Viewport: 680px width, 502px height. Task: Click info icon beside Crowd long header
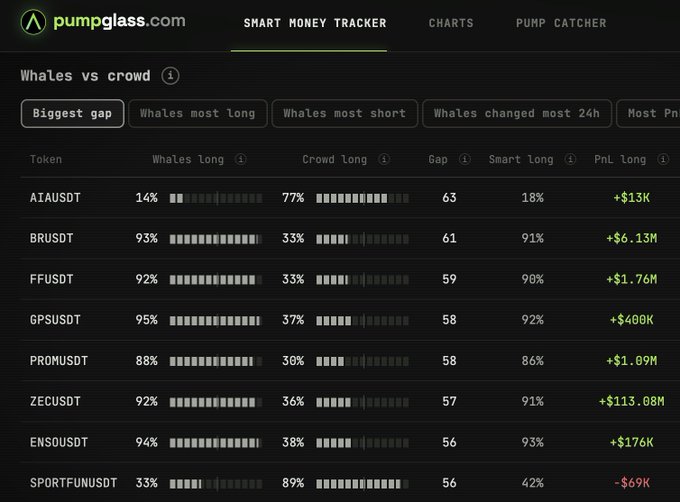384,159
